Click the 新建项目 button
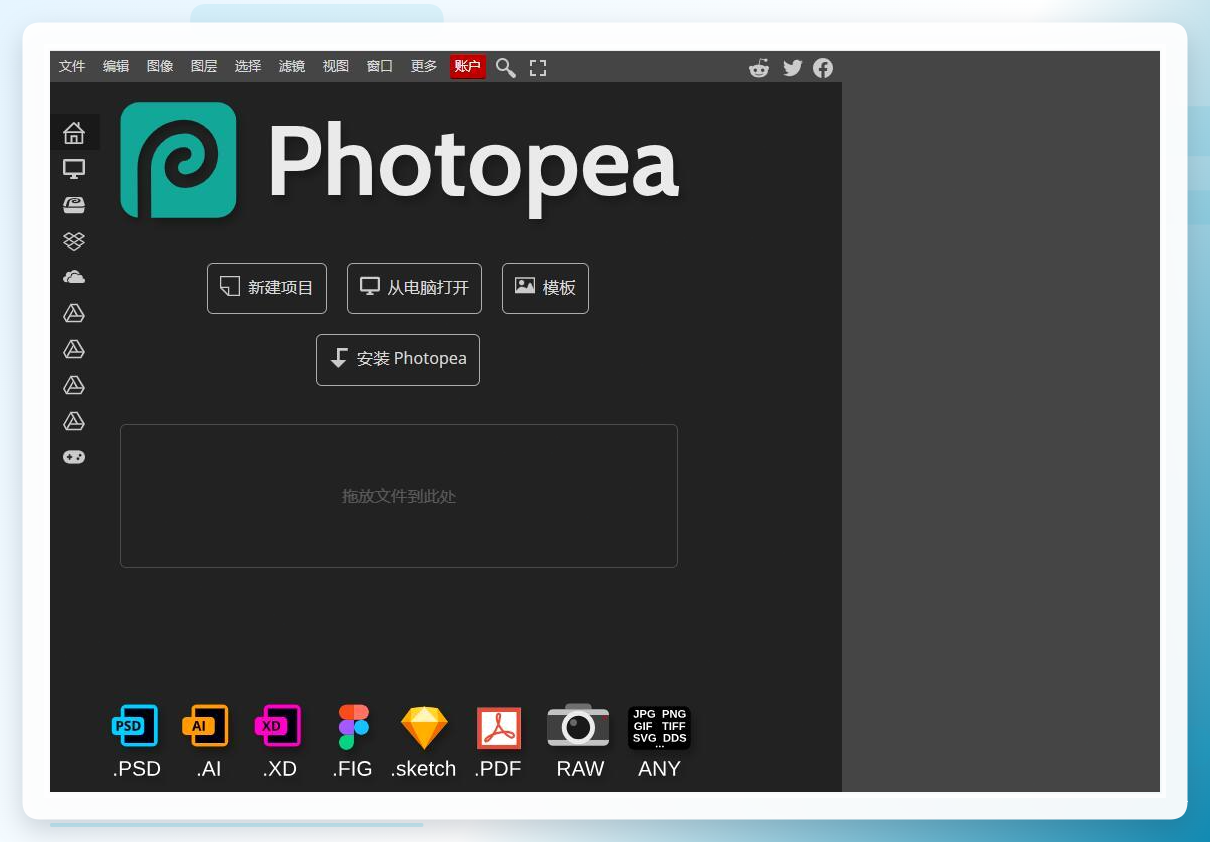 point(267,288)
